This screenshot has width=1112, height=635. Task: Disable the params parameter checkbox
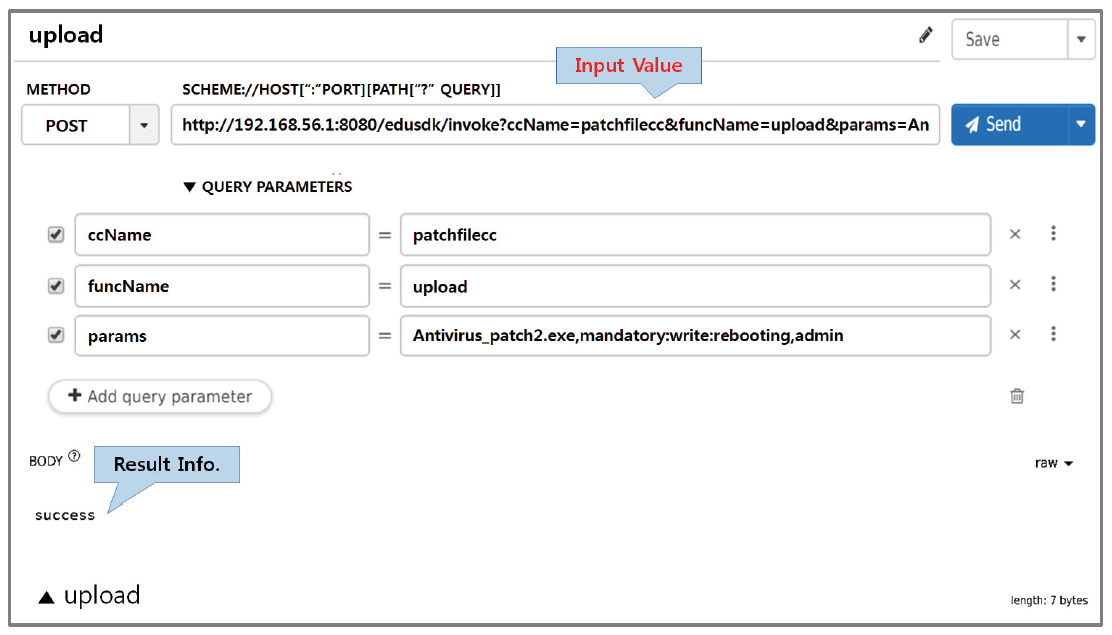(x=56, y=335)
